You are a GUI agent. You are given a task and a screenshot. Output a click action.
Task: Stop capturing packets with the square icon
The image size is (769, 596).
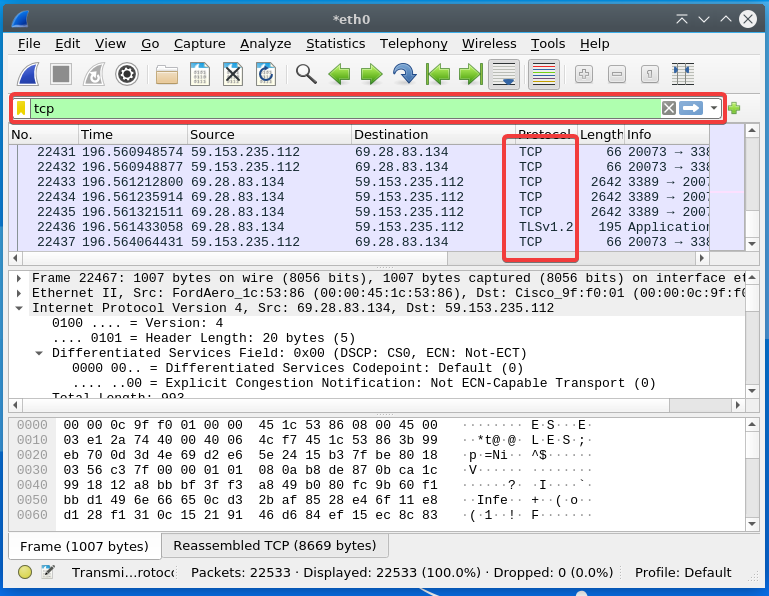(x=61, y=75)
